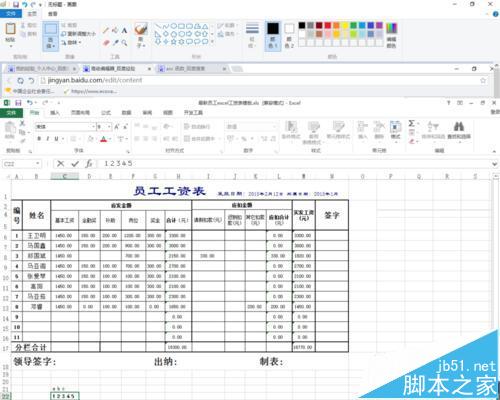Screen dimensions: 500x400
Task: Bookmark page with the star icon
Action: pos(483,81)
